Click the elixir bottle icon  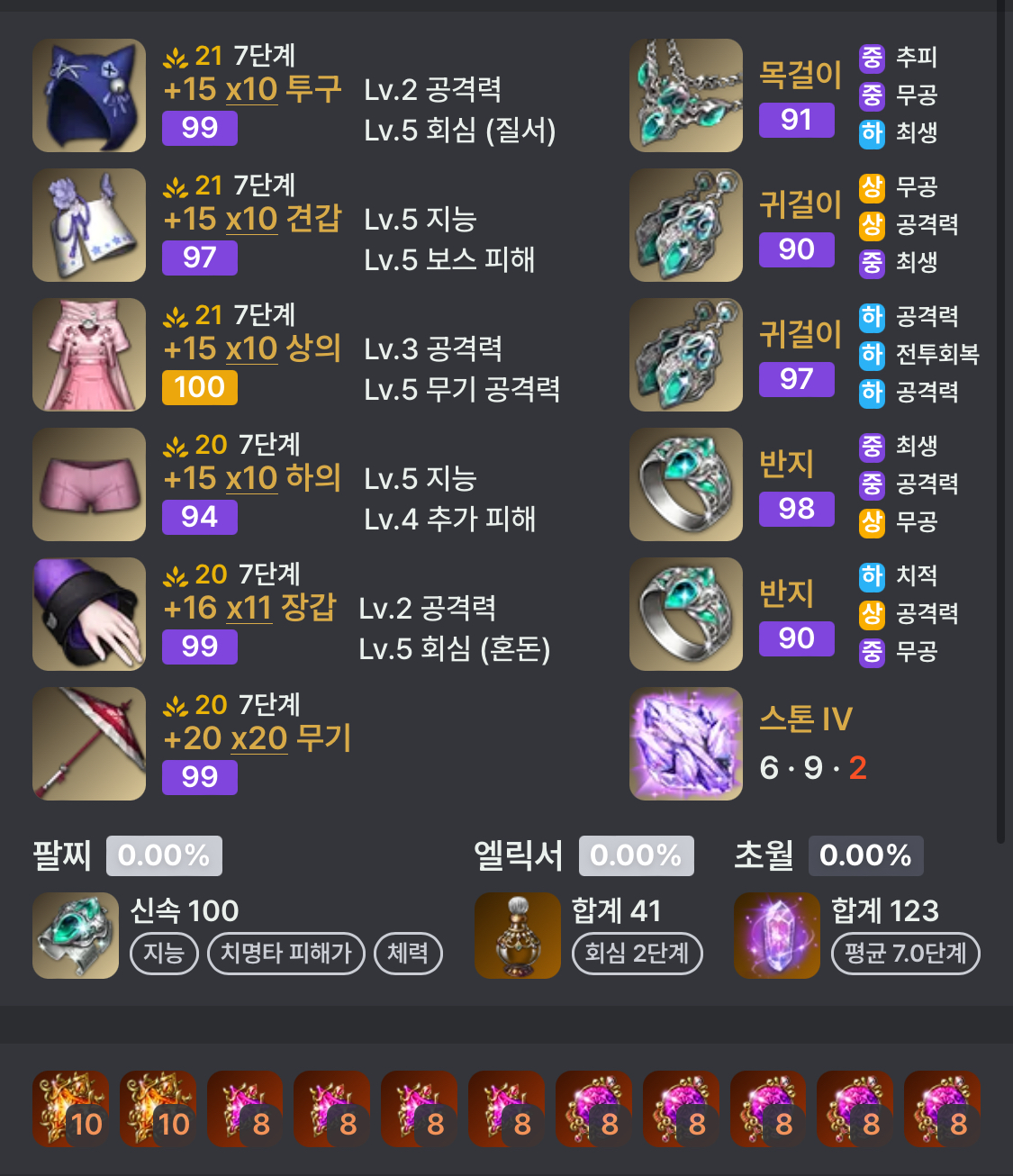(518, 936)
